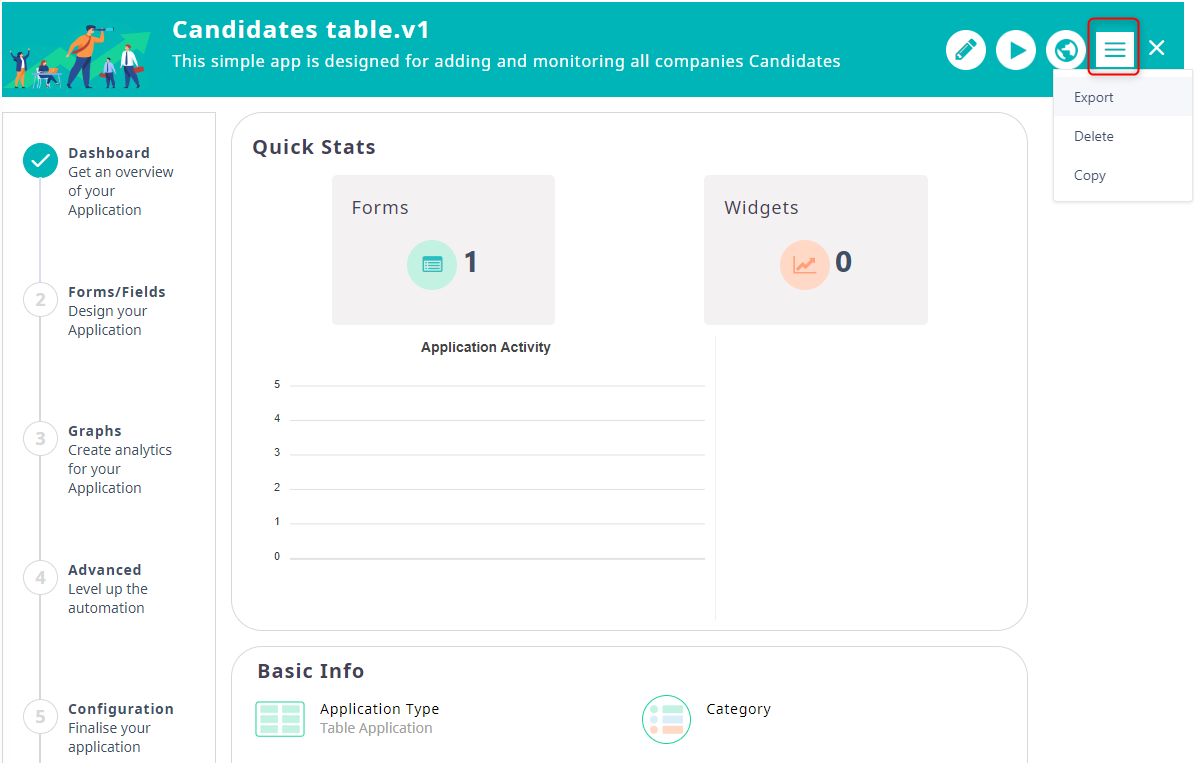Open the Forms stat card
The image size is (1195, 763).
point(443,249)
